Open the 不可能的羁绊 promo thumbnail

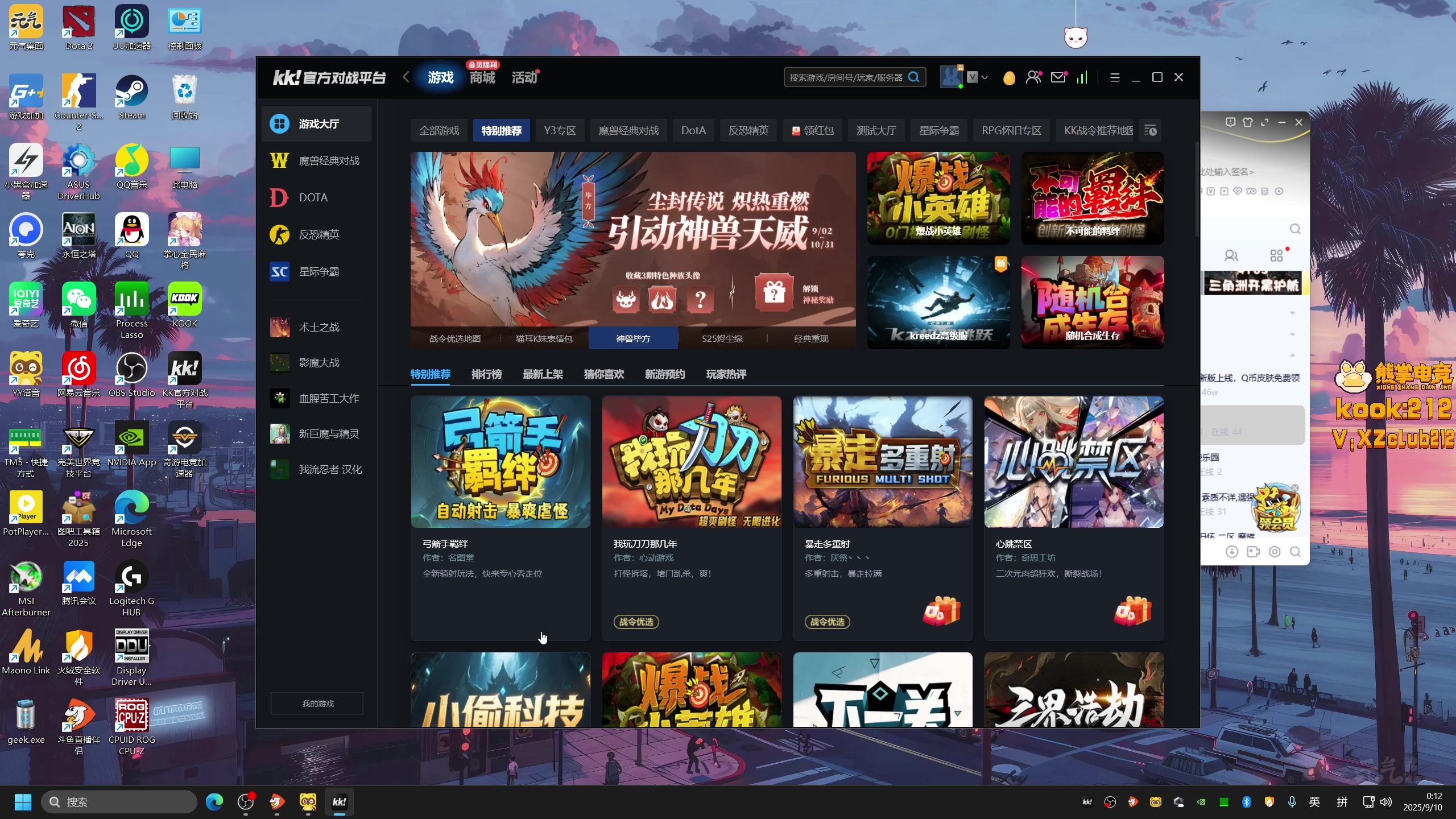(1093, 198)
